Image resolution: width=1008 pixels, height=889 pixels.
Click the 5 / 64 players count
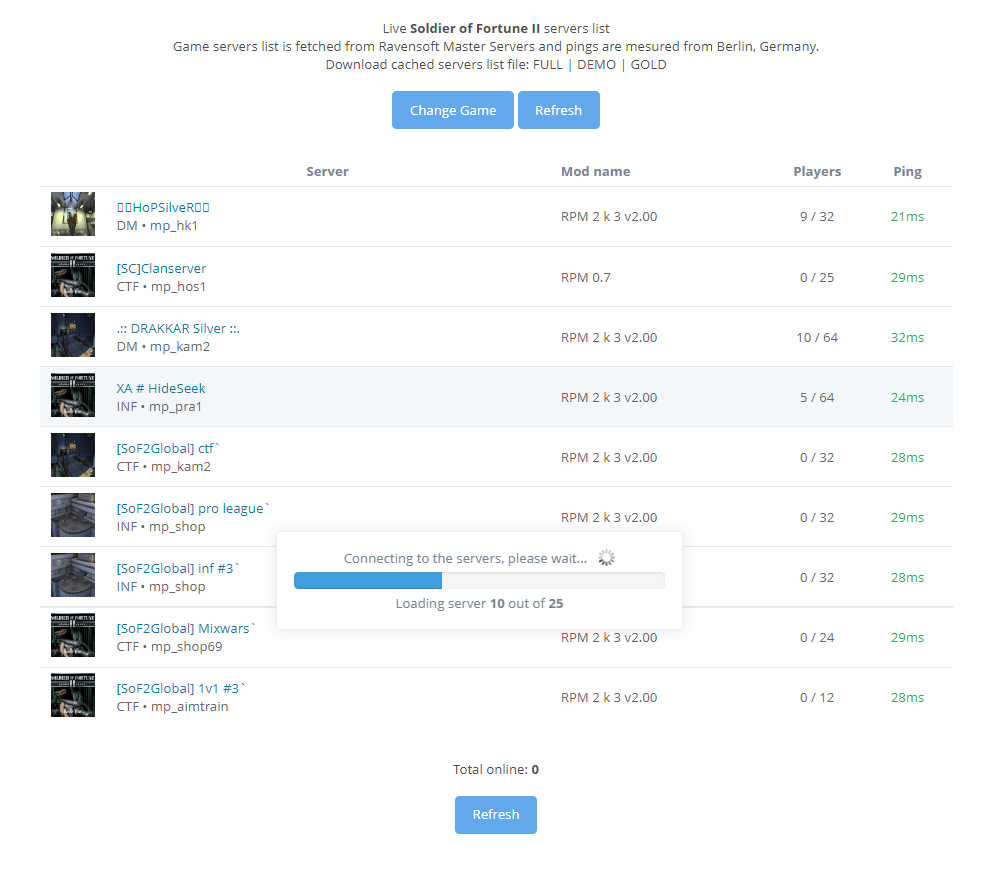click(x=817, y=397)
